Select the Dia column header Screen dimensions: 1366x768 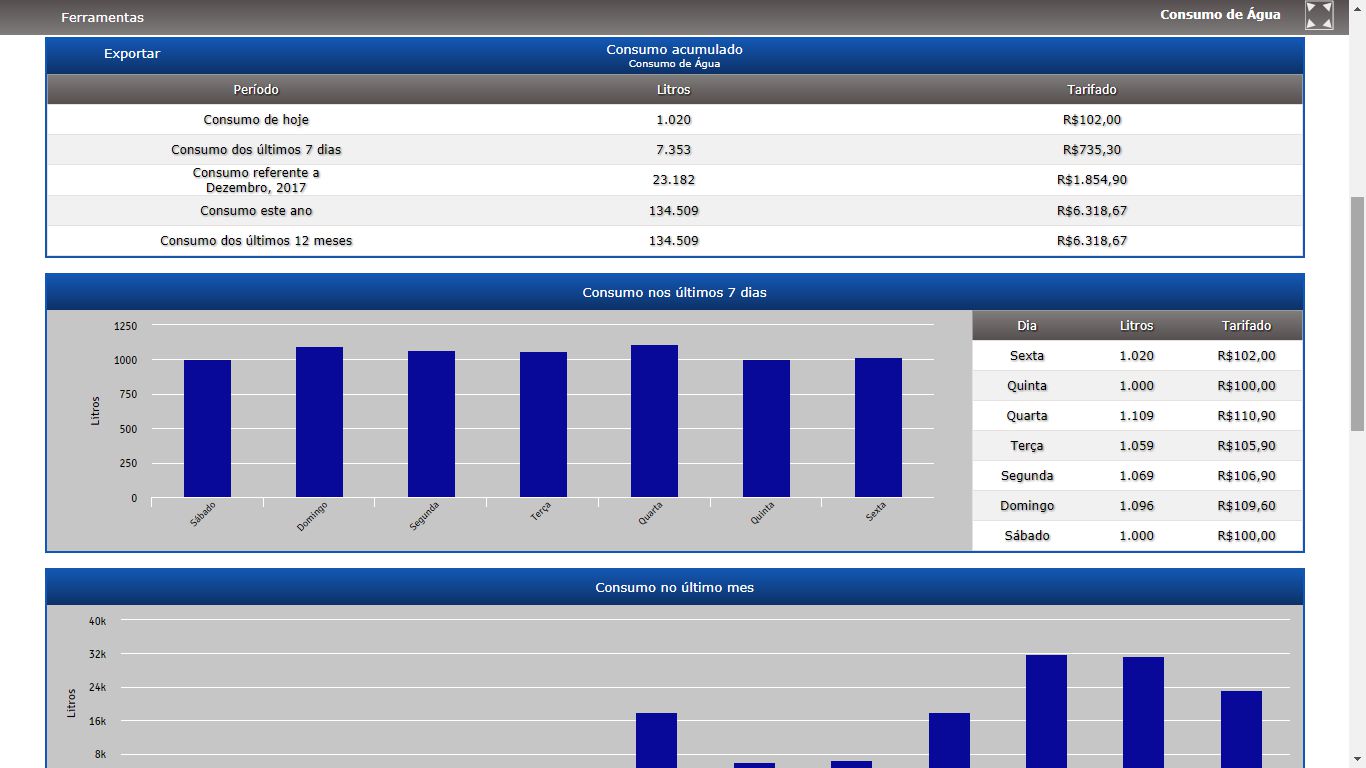(1027, 326)
